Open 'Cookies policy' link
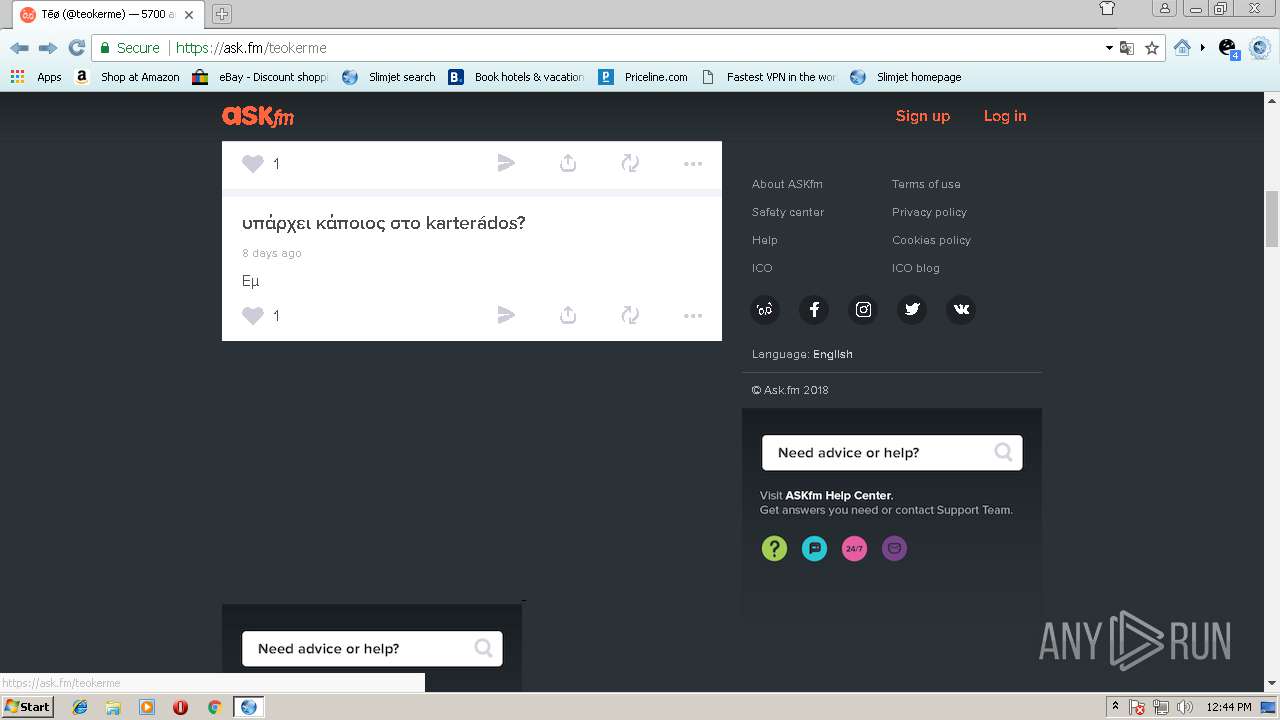The height and width of the screenshot is (720, 1280). 931,240
